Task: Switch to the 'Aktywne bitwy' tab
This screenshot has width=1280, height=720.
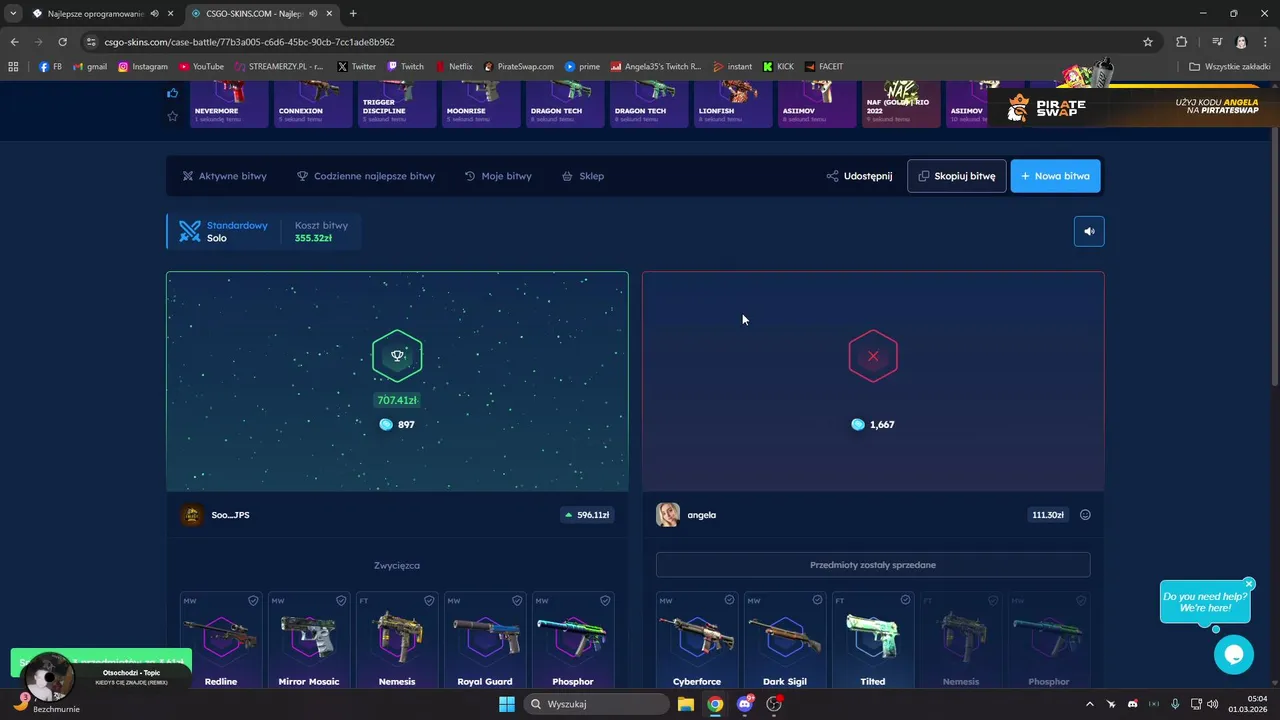Action: [x=225, y=176]
